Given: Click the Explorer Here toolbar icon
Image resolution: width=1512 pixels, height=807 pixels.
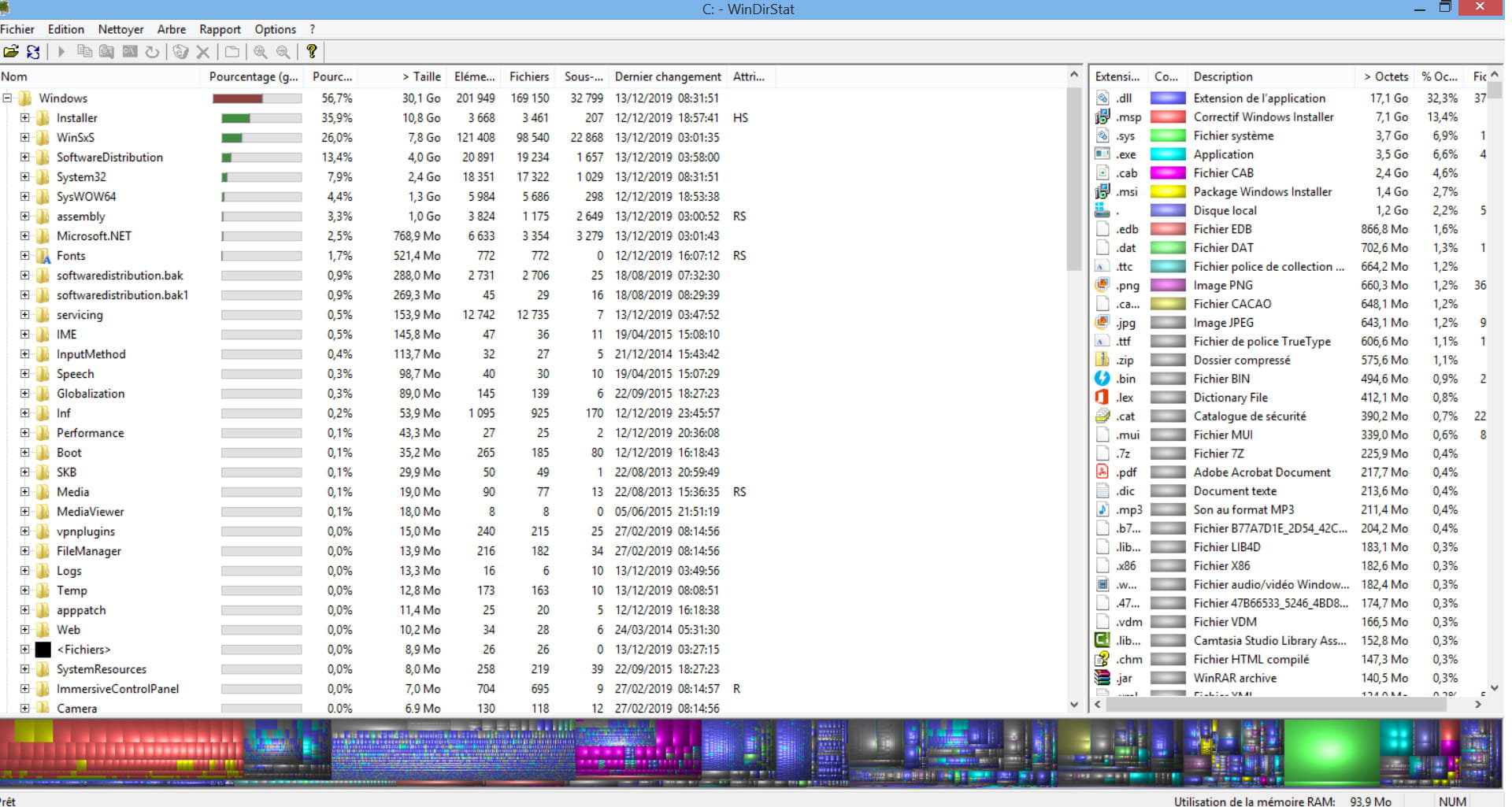Looking at the screenshot, I should coord(106,52).
